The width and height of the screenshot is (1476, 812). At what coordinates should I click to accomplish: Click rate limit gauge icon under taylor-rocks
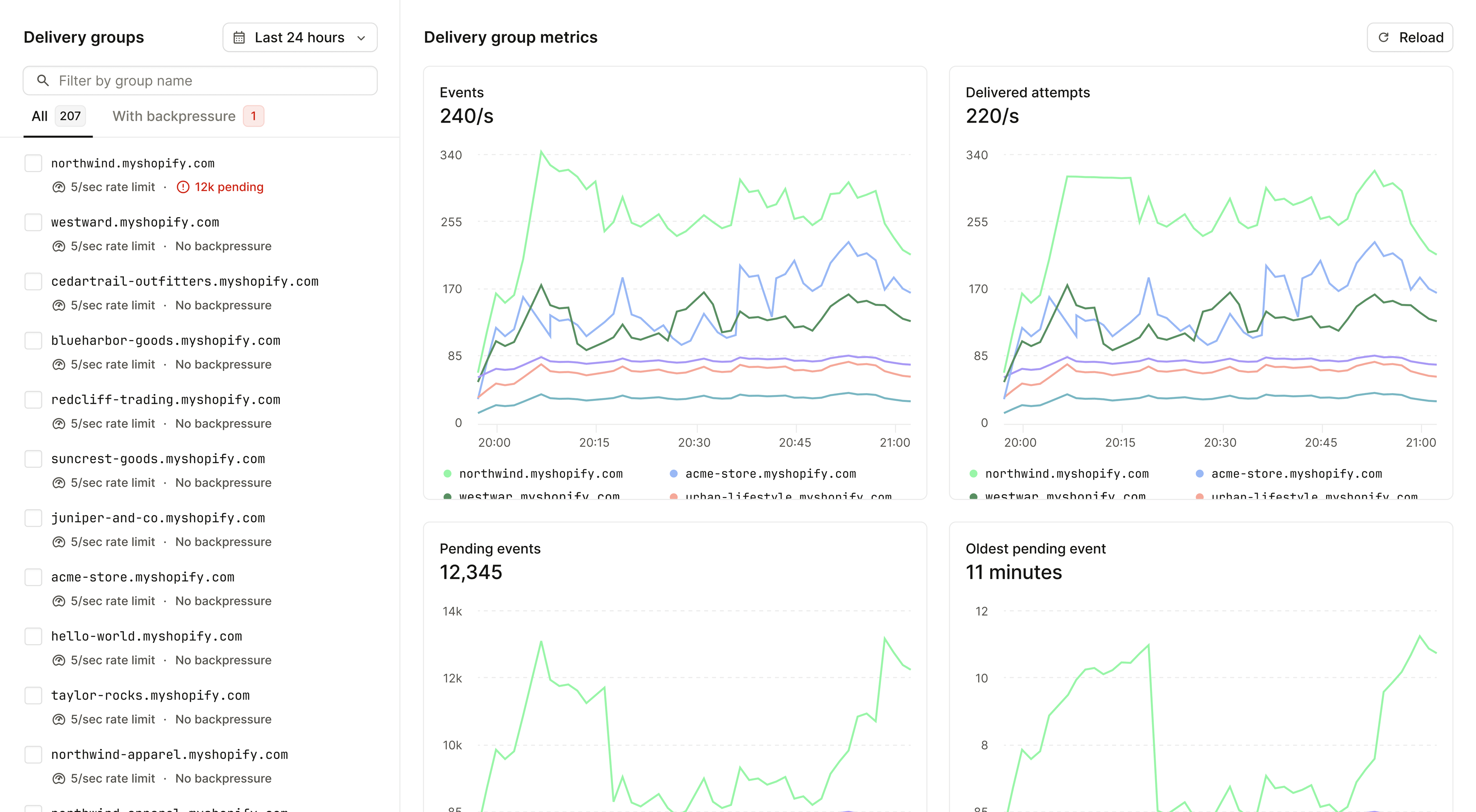[58, 719]
